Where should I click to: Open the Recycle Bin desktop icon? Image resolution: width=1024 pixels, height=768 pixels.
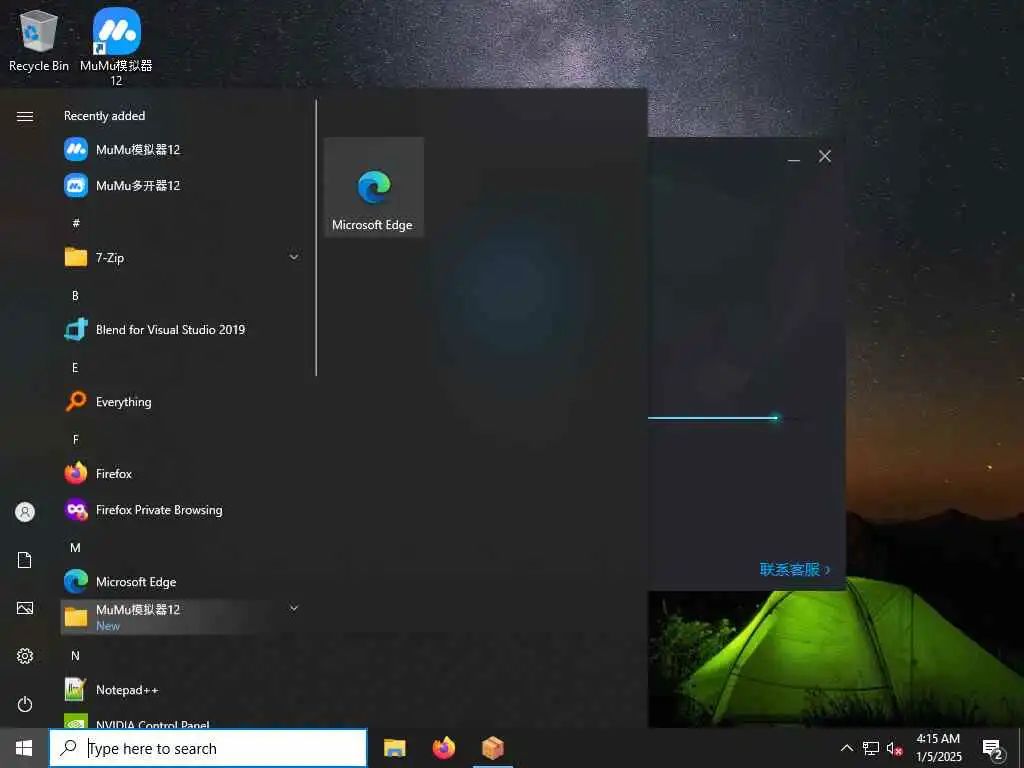[39, 40]
